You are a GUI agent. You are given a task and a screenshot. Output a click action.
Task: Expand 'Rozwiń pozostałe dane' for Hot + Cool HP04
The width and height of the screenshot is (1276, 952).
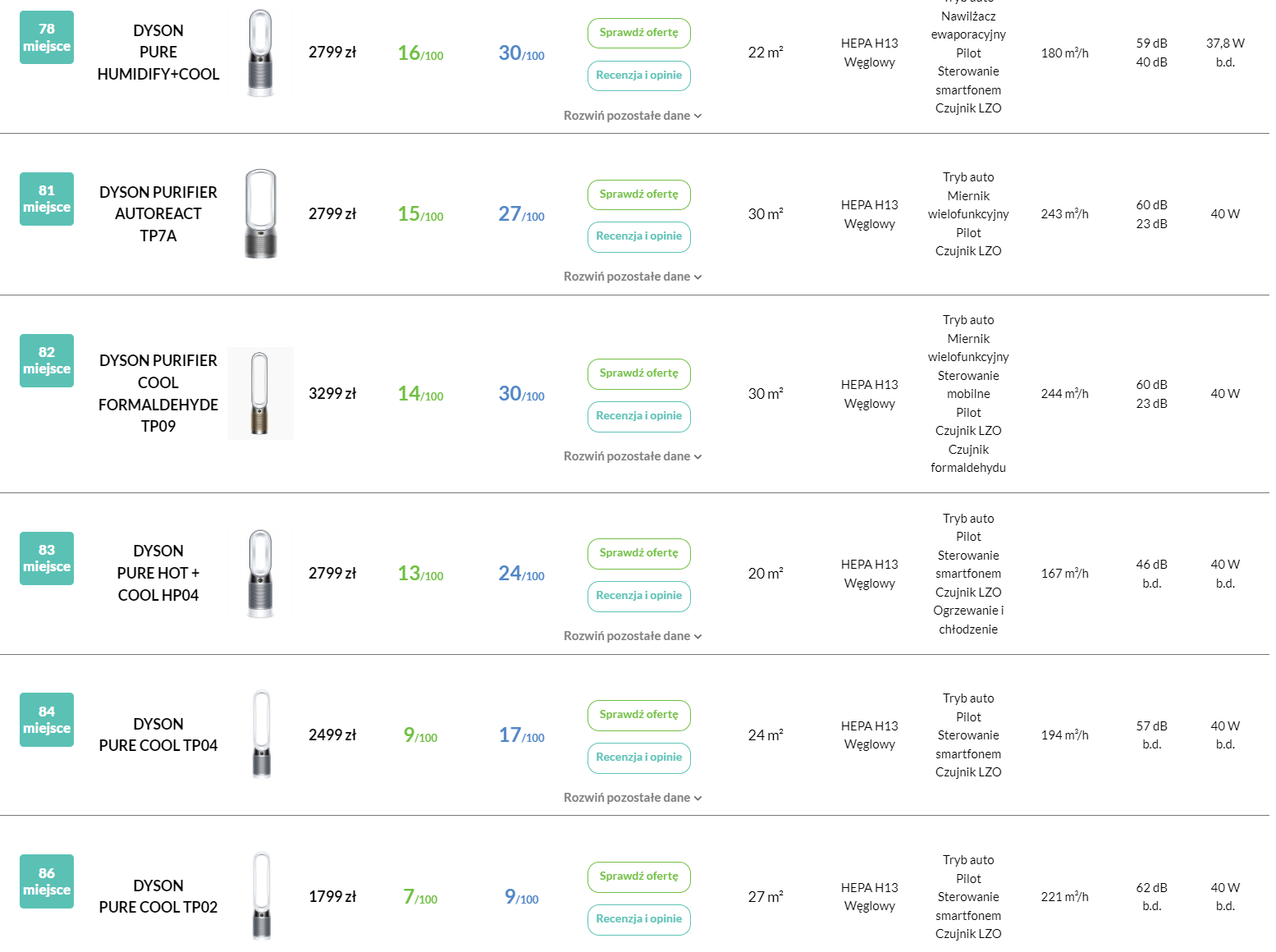(632, 636)
